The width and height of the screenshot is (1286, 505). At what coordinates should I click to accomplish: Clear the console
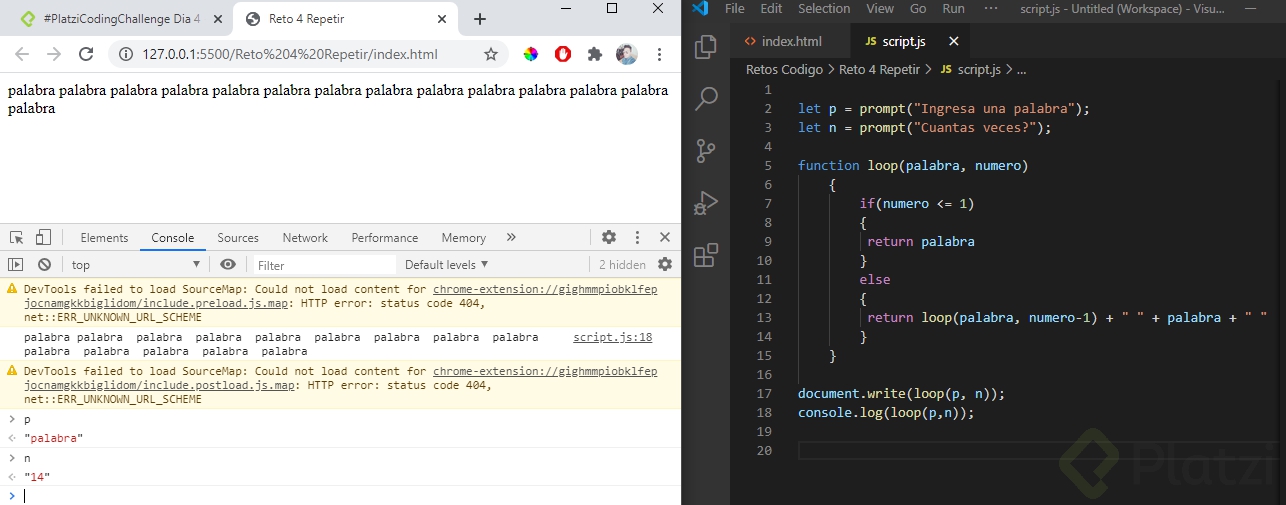coord(44,265)
